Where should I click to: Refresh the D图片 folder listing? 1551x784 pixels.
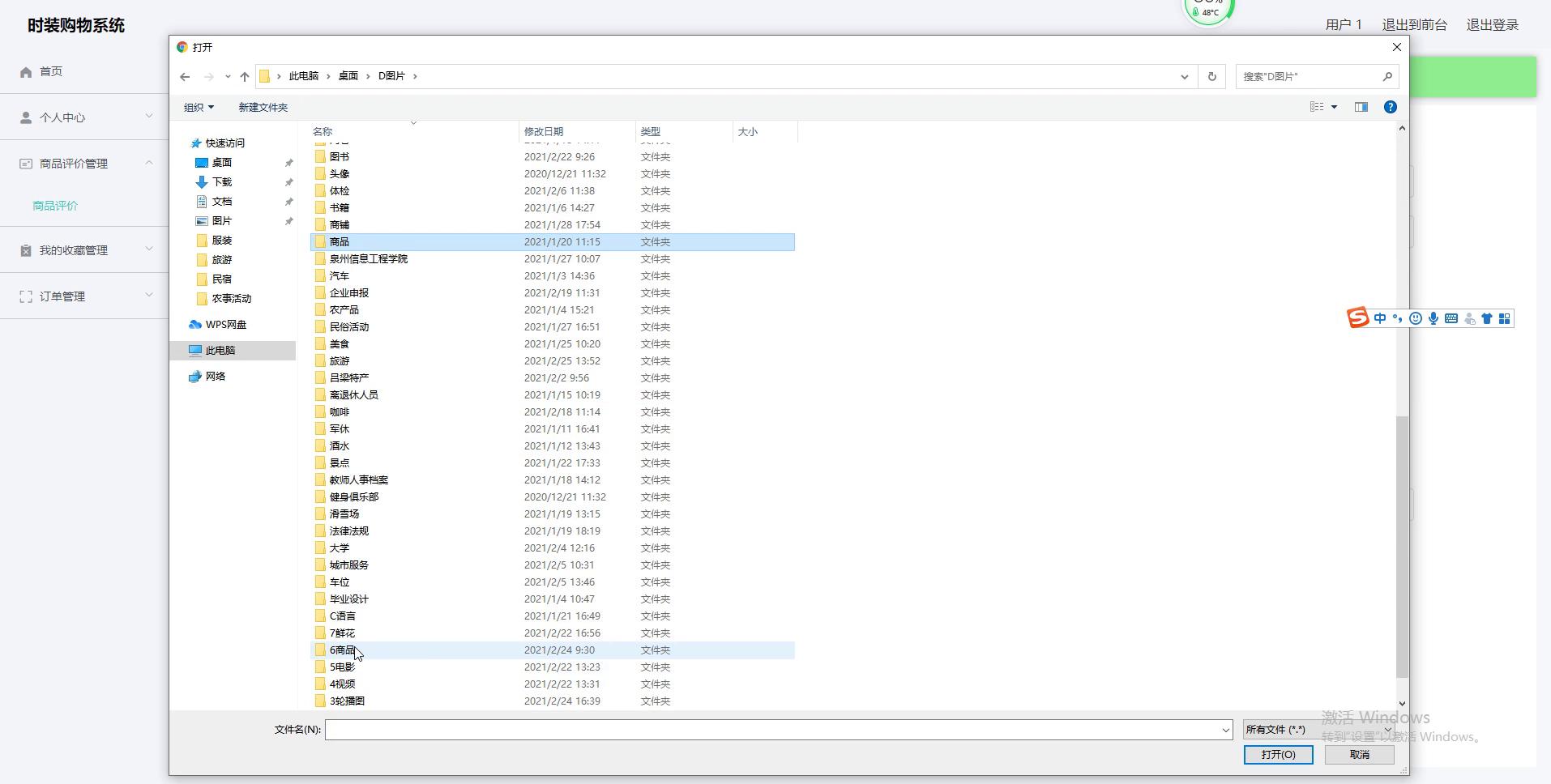click(1211, 77)
